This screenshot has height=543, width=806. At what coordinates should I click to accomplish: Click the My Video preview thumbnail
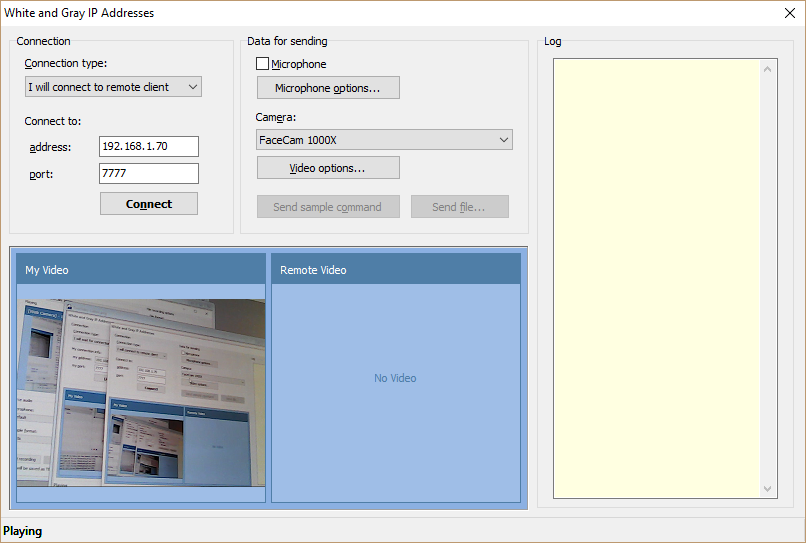coord(141,393)
